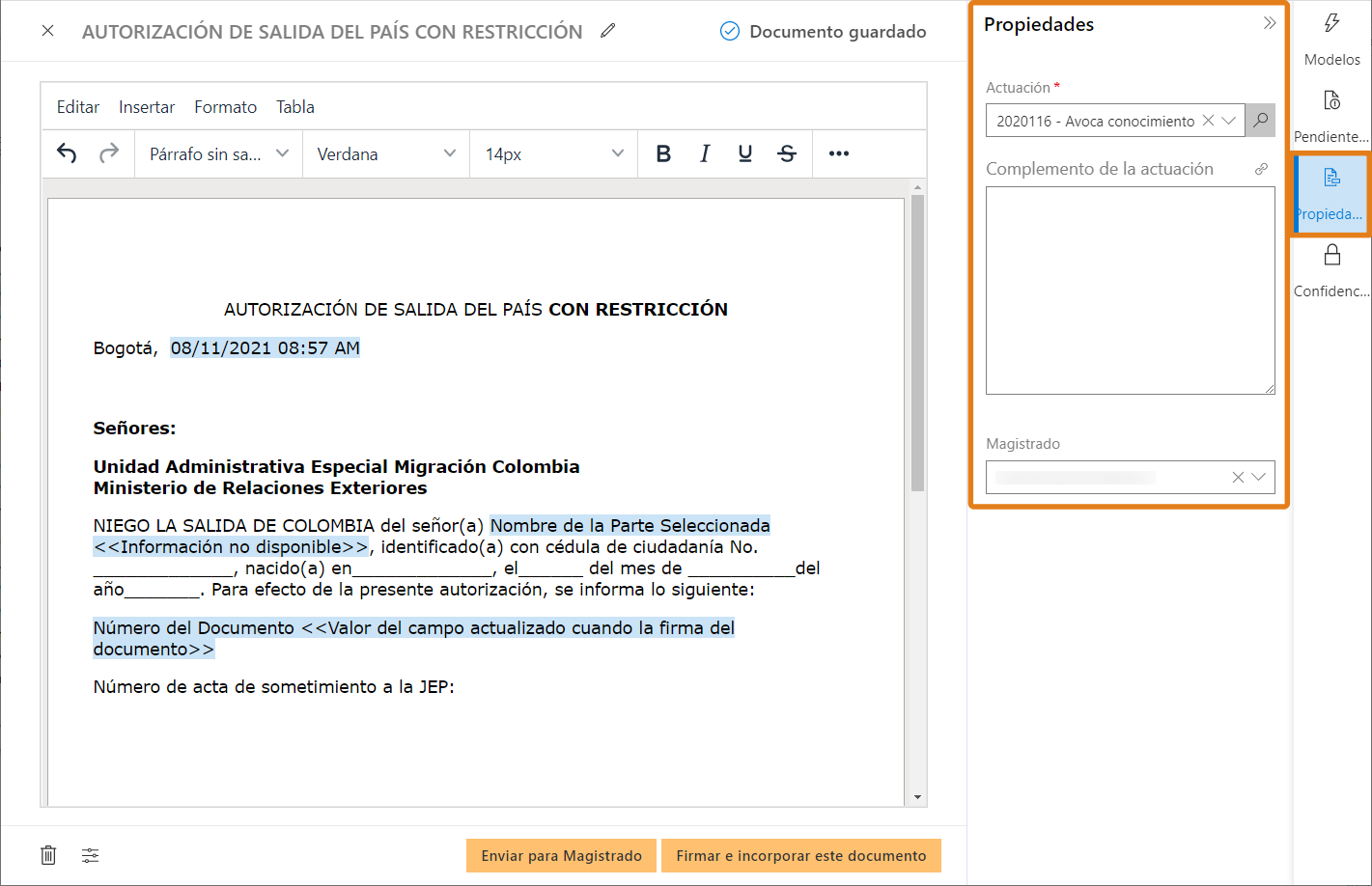Open the Insertar menu
The image size is (1372, 886).
coord(147,107)
